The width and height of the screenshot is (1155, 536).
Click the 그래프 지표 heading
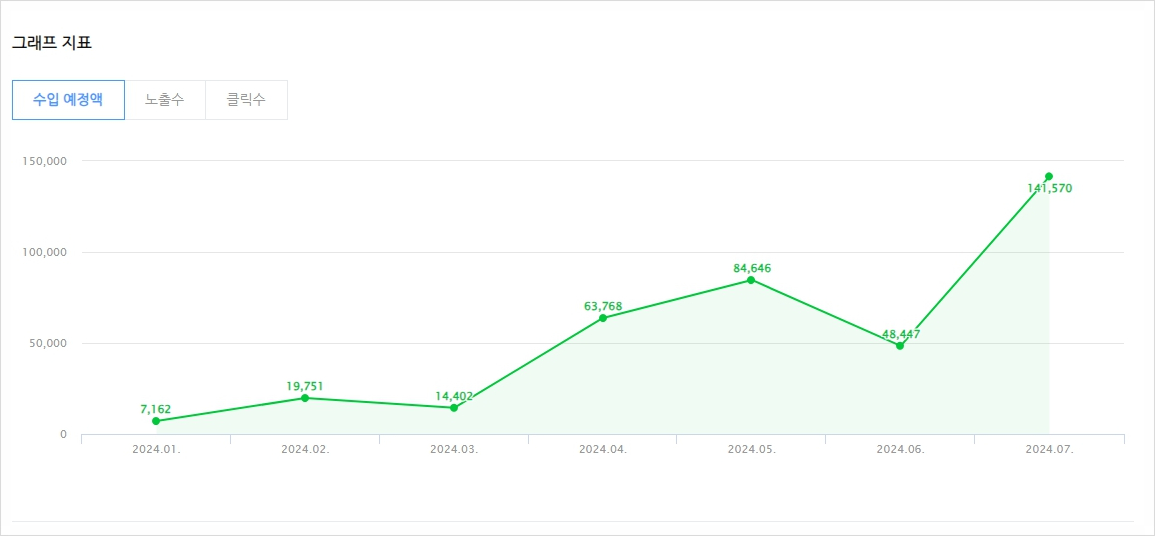[x=52, y=43]
